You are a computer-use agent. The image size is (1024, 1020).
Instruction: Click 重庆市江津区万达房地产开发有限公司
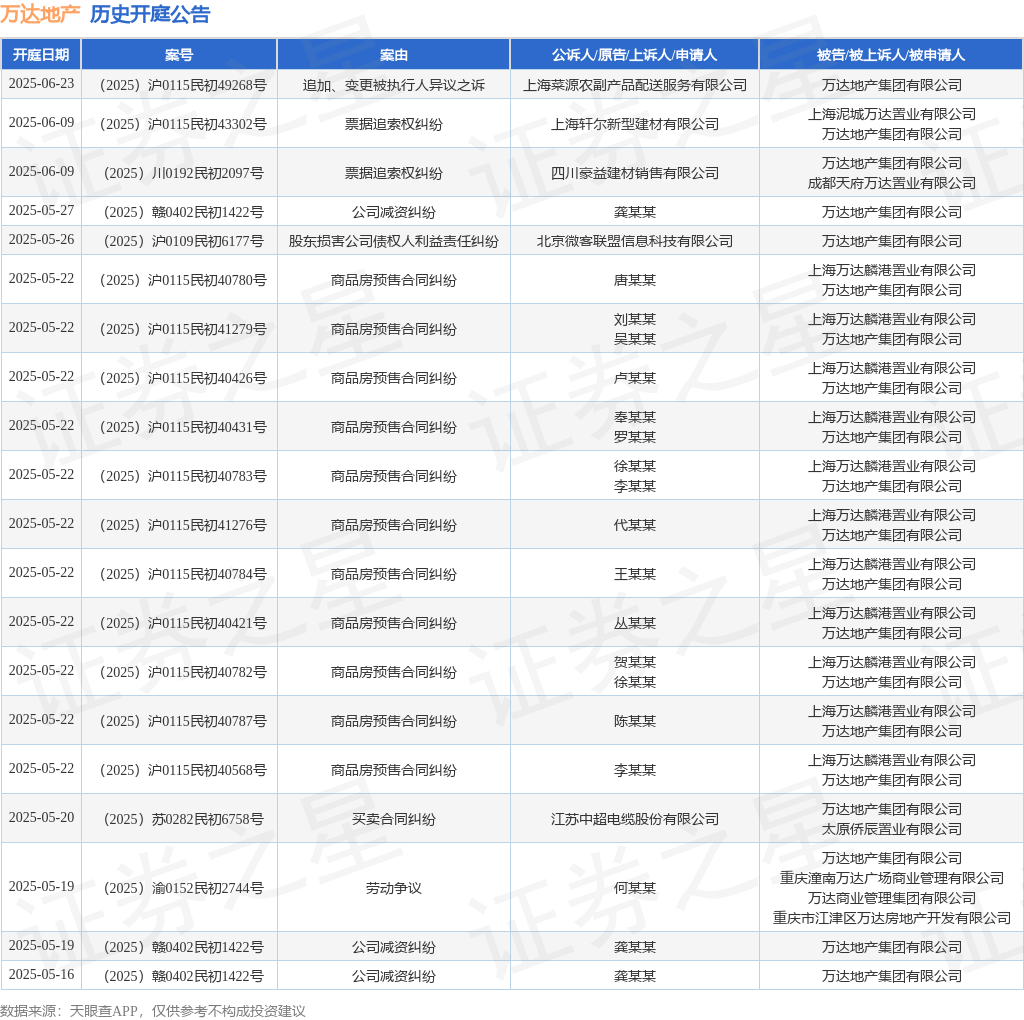[x=891, y=918]
